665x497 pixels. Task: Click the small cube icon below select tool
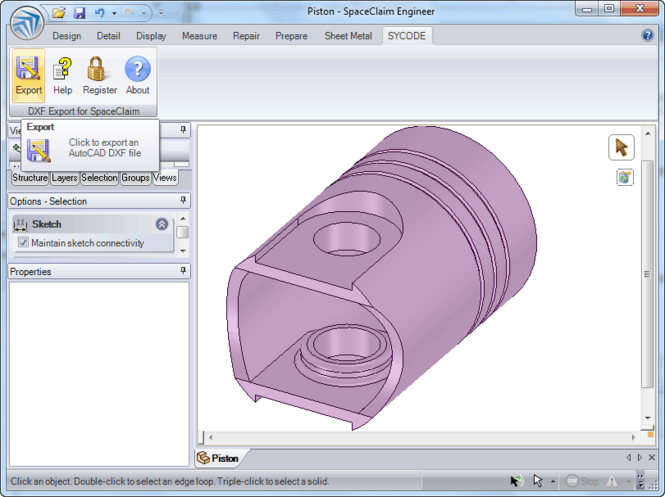click(625, 177)
